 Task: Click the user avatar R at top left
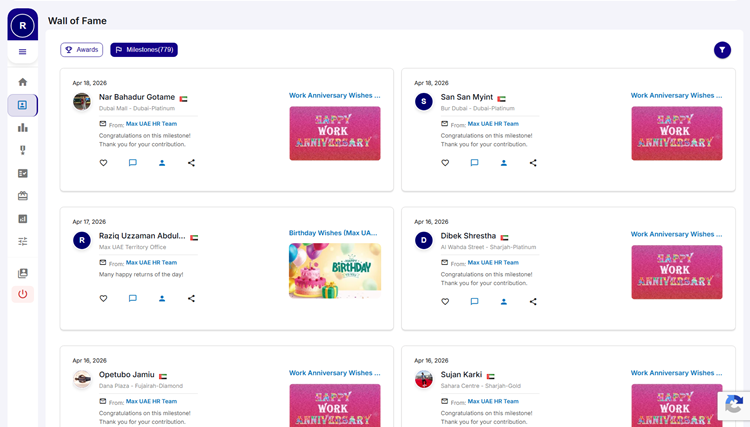[x=22, y=25]
